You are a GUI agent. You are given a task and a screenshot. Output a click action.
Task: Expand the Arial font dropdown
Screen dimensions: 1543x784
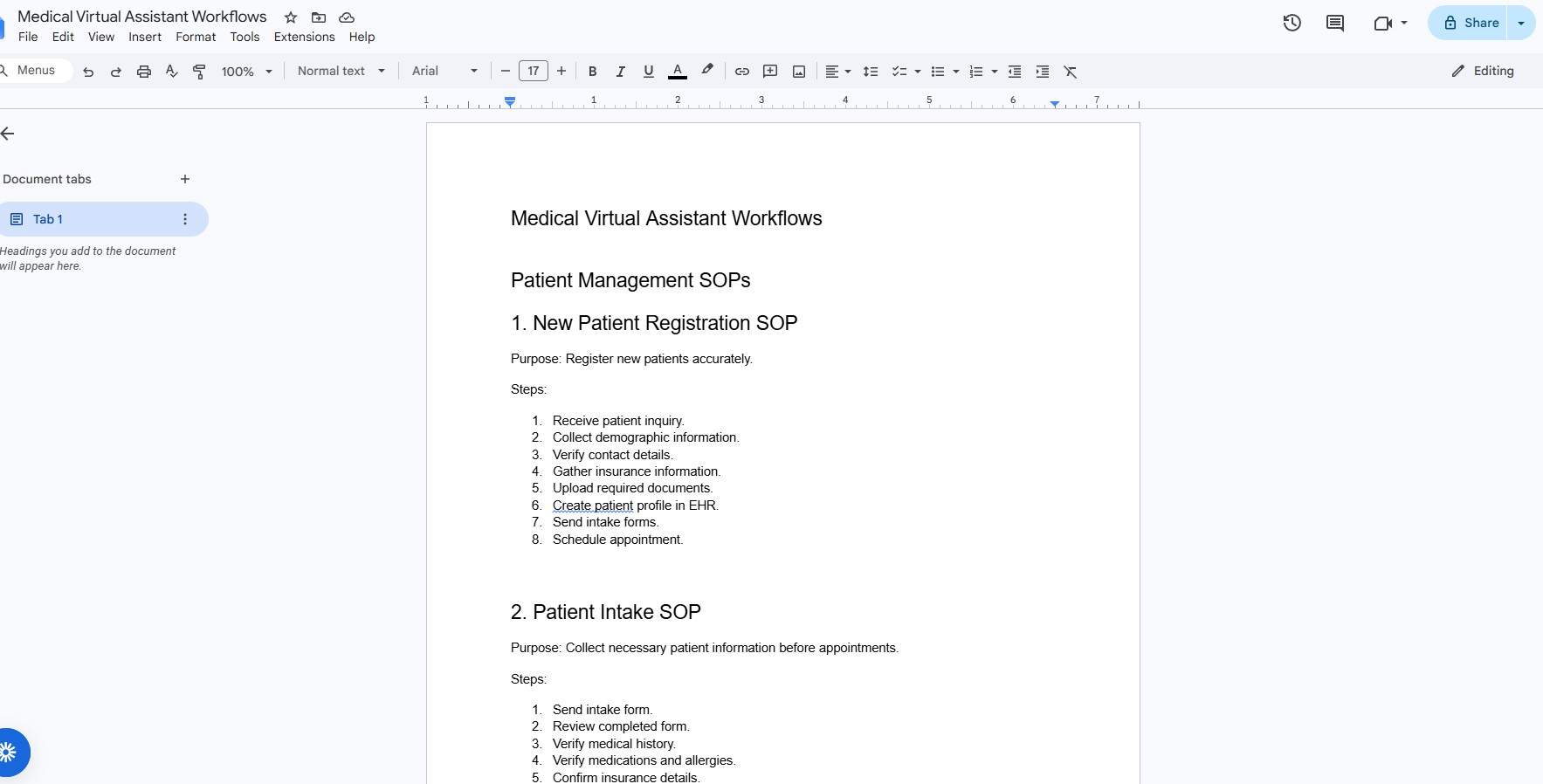pyautogui.click(x=445, y=71)
